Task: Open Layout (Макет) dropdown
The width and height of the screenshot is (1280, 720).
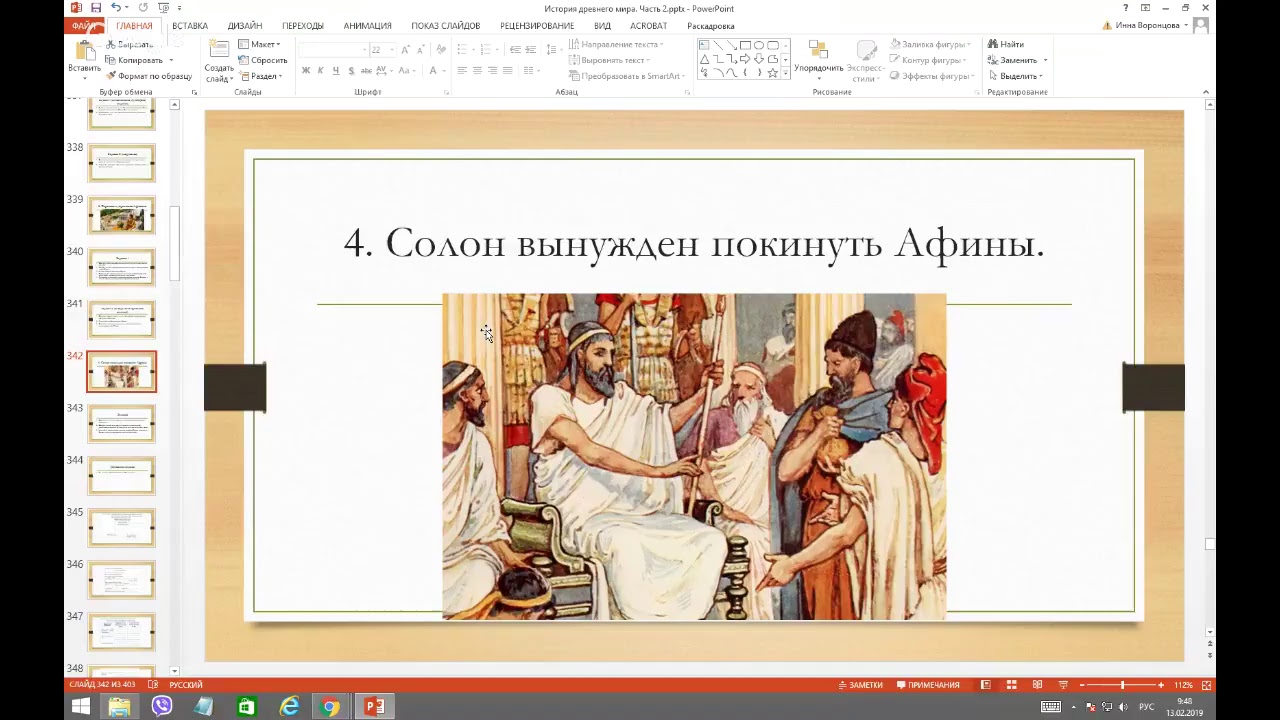Action: pos(260,44)
